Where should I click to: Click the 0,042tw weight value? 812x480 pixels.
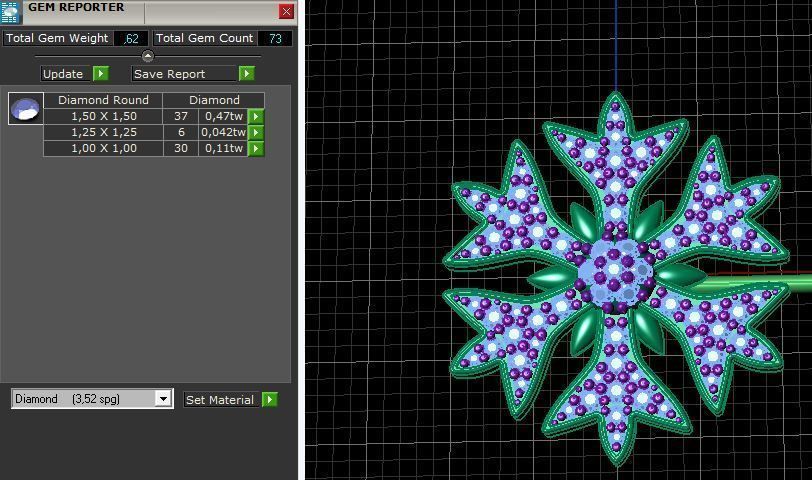[223, 133]
